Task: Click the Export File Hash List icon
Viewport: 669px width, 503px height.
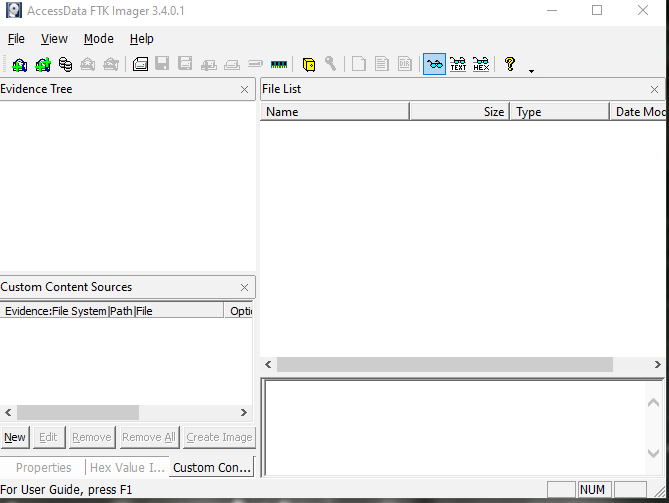Action: pyautogui.click(x=381, y=64)
